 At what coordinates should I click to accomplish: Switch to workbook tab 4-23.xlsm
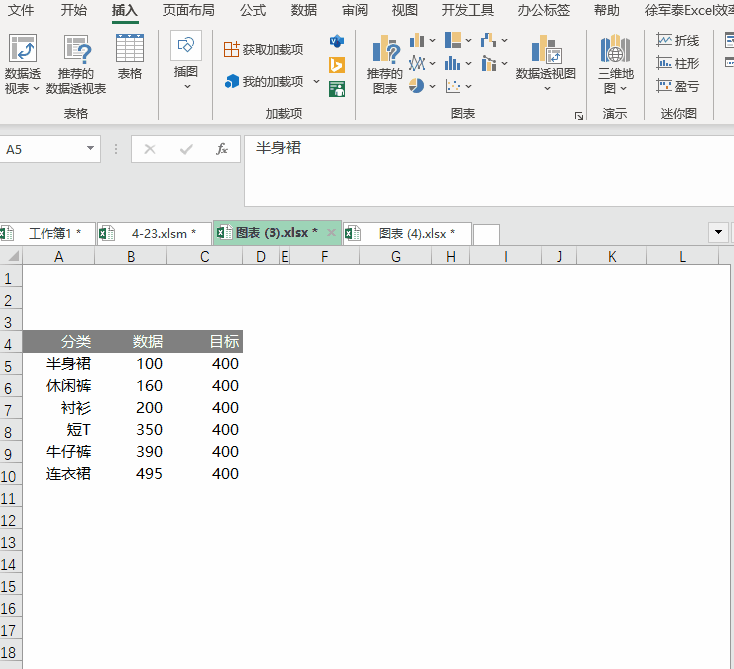click(154, 233)
